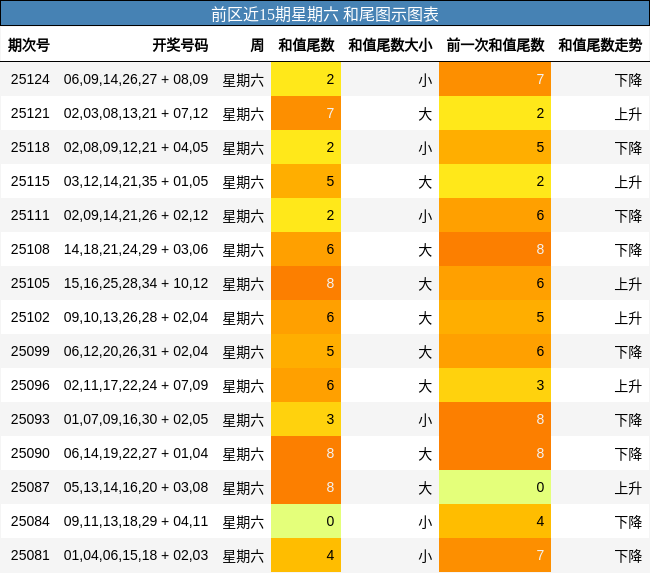650x573 pixels.
Task: Click 上升 trend in row 25105
Action: pos(628,284)
